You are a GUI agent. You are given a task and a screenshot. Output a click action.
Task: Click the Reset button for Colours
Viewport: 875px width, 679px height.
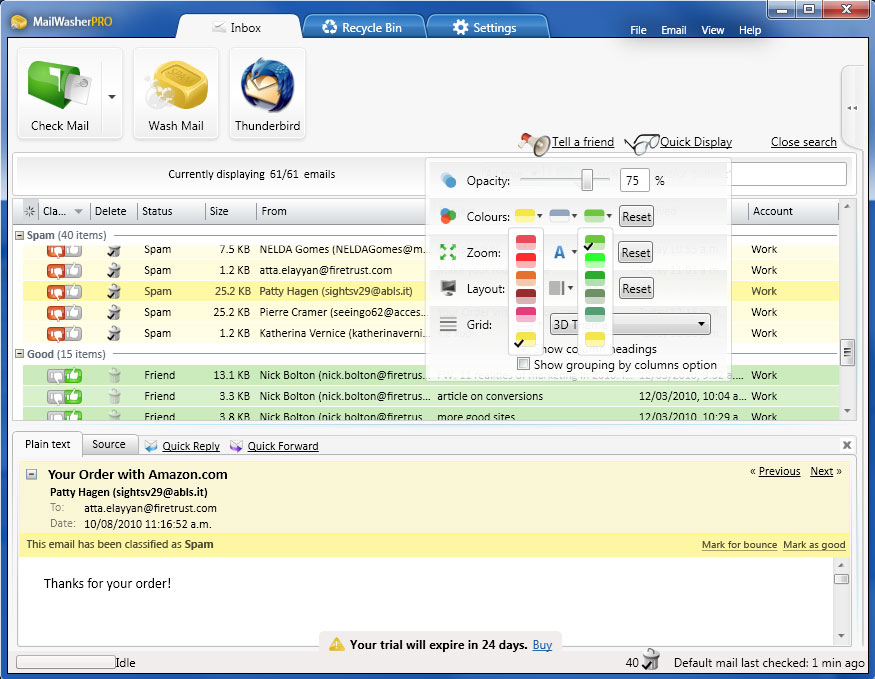[x=636, y=216]
